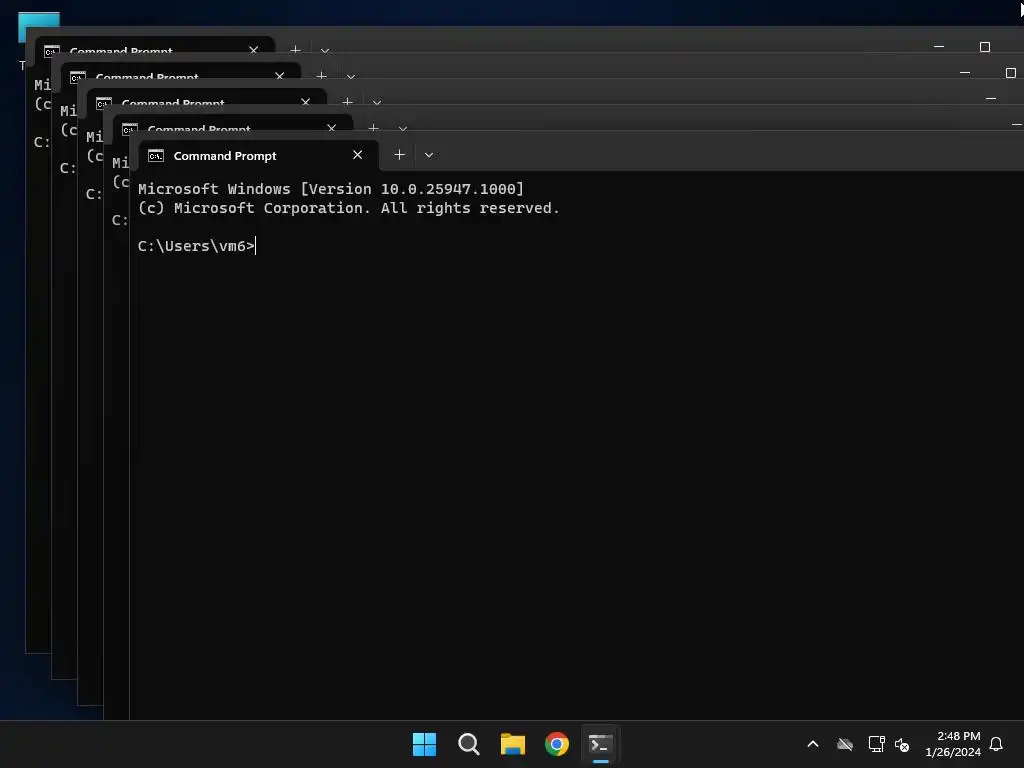This screenshot has width=1024, height=768.
Task: Click the C:\Users\vm6> prompt in front window
Action: [196, 246]
